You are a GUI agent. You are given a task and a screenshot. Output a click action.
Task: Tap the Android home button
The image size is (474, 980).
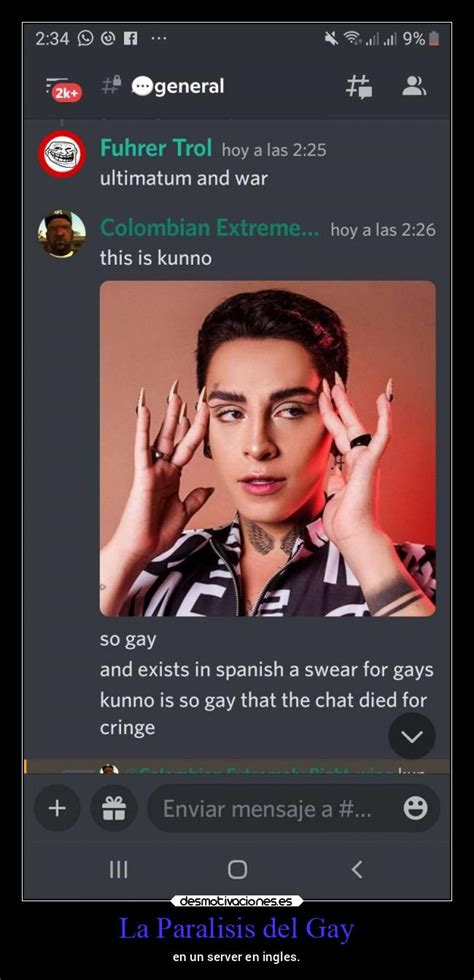237,869
